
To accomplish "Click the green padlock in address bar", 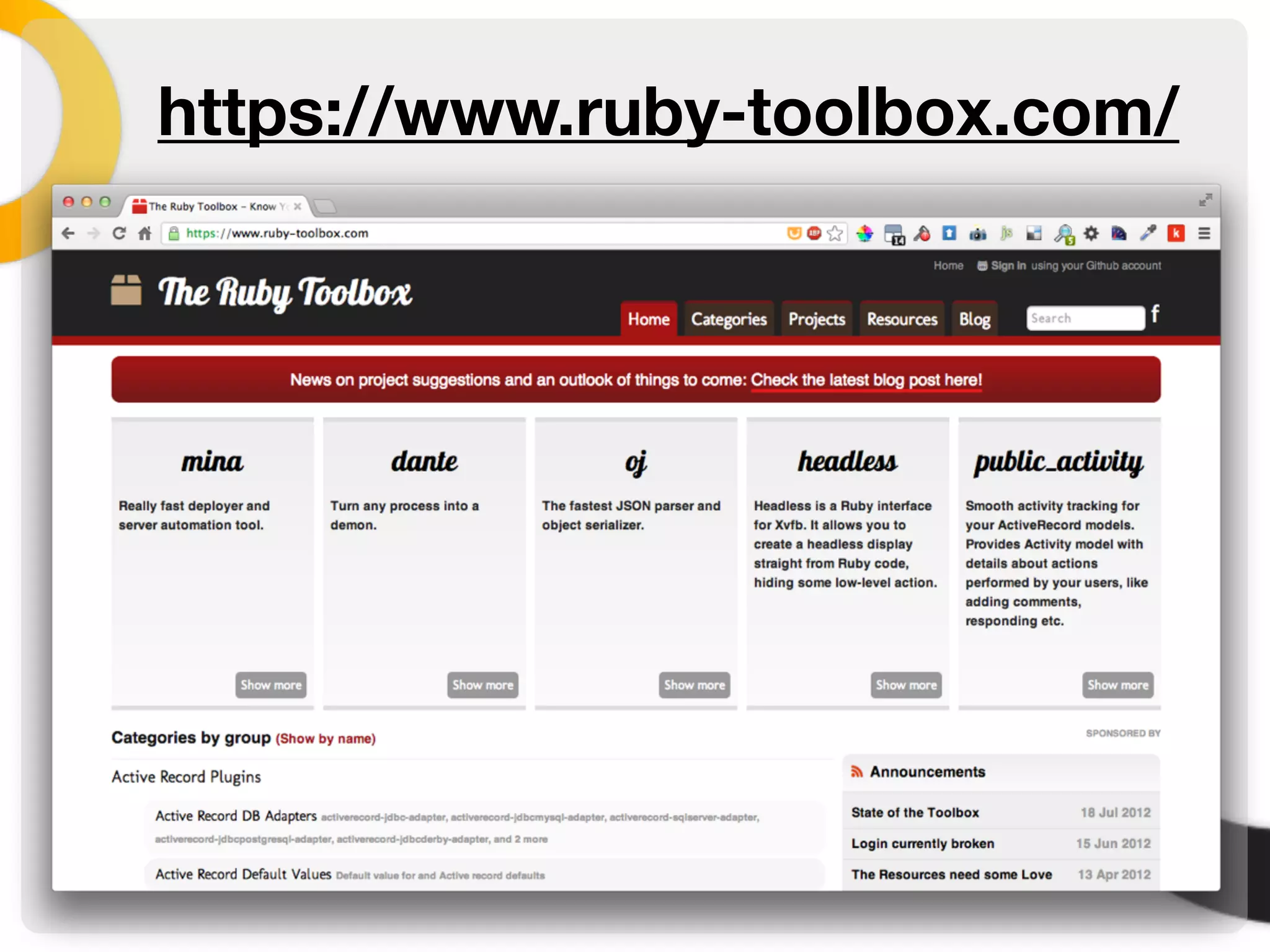I will point(174,233).
